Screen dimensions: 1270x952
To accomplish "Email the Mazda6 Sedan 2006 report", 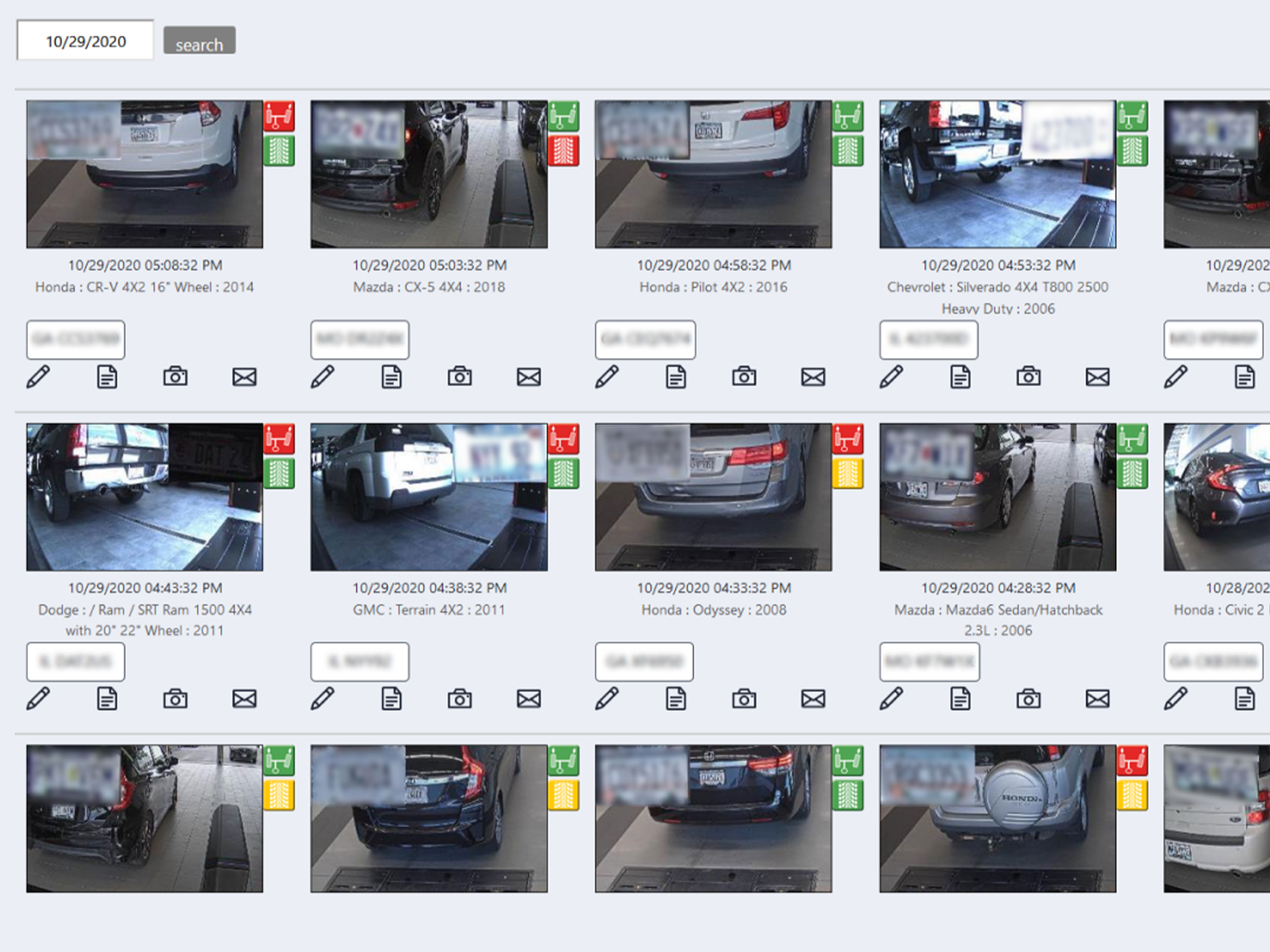I will (x=1098, y=699).
